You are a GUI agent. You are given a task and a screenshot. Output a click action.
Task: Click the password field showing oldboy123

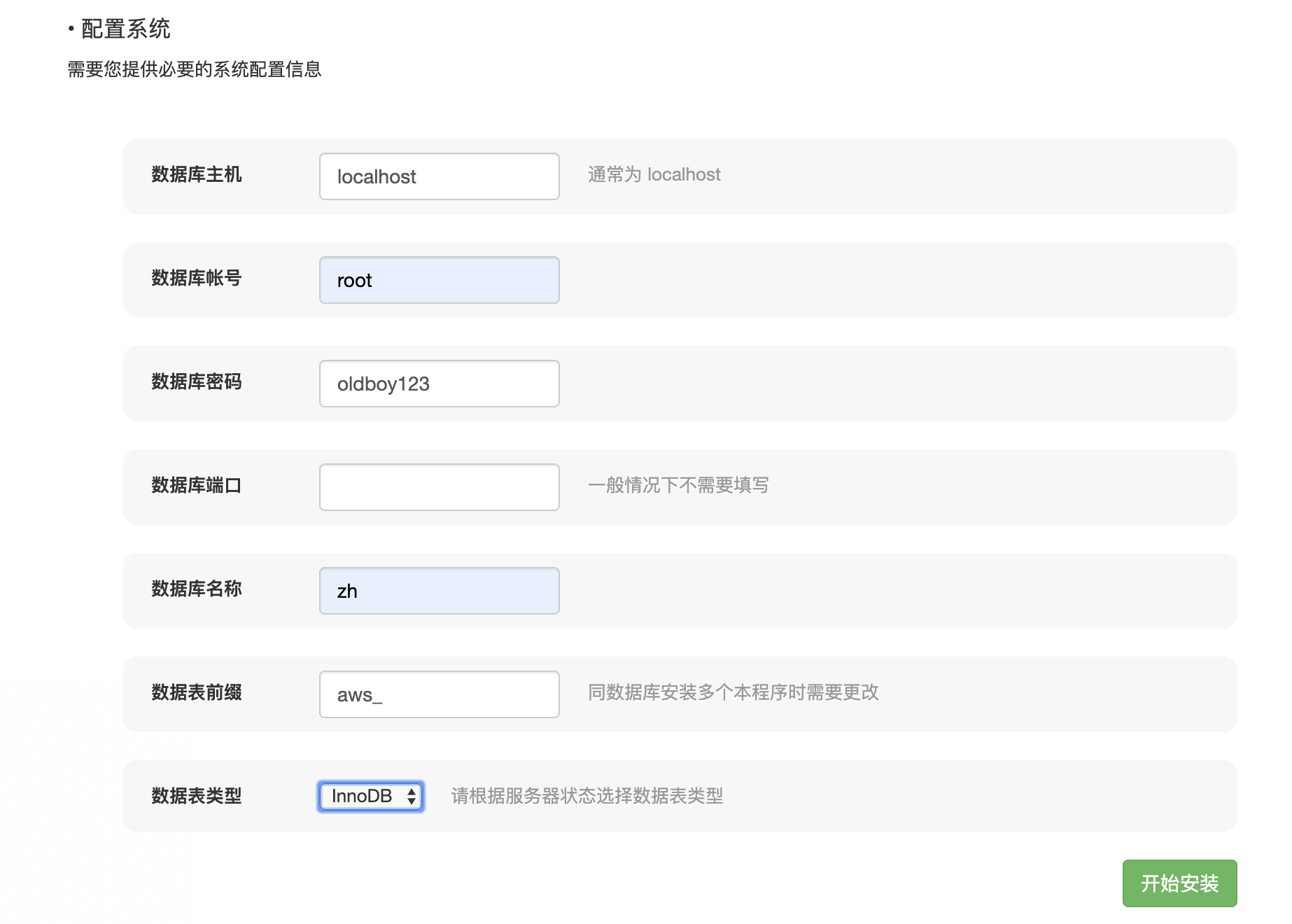[439, 384]
